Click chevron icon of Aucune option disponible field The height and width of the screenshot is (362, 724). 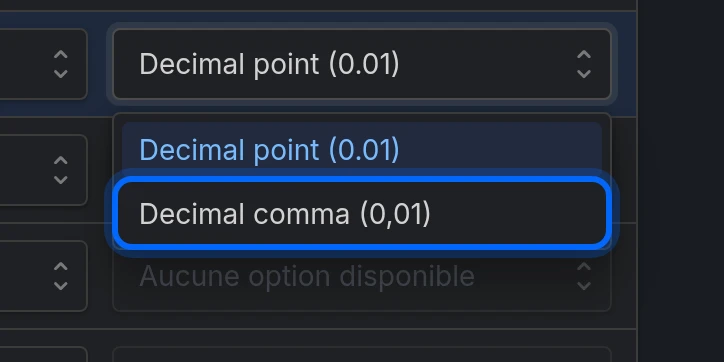(584, 276)
